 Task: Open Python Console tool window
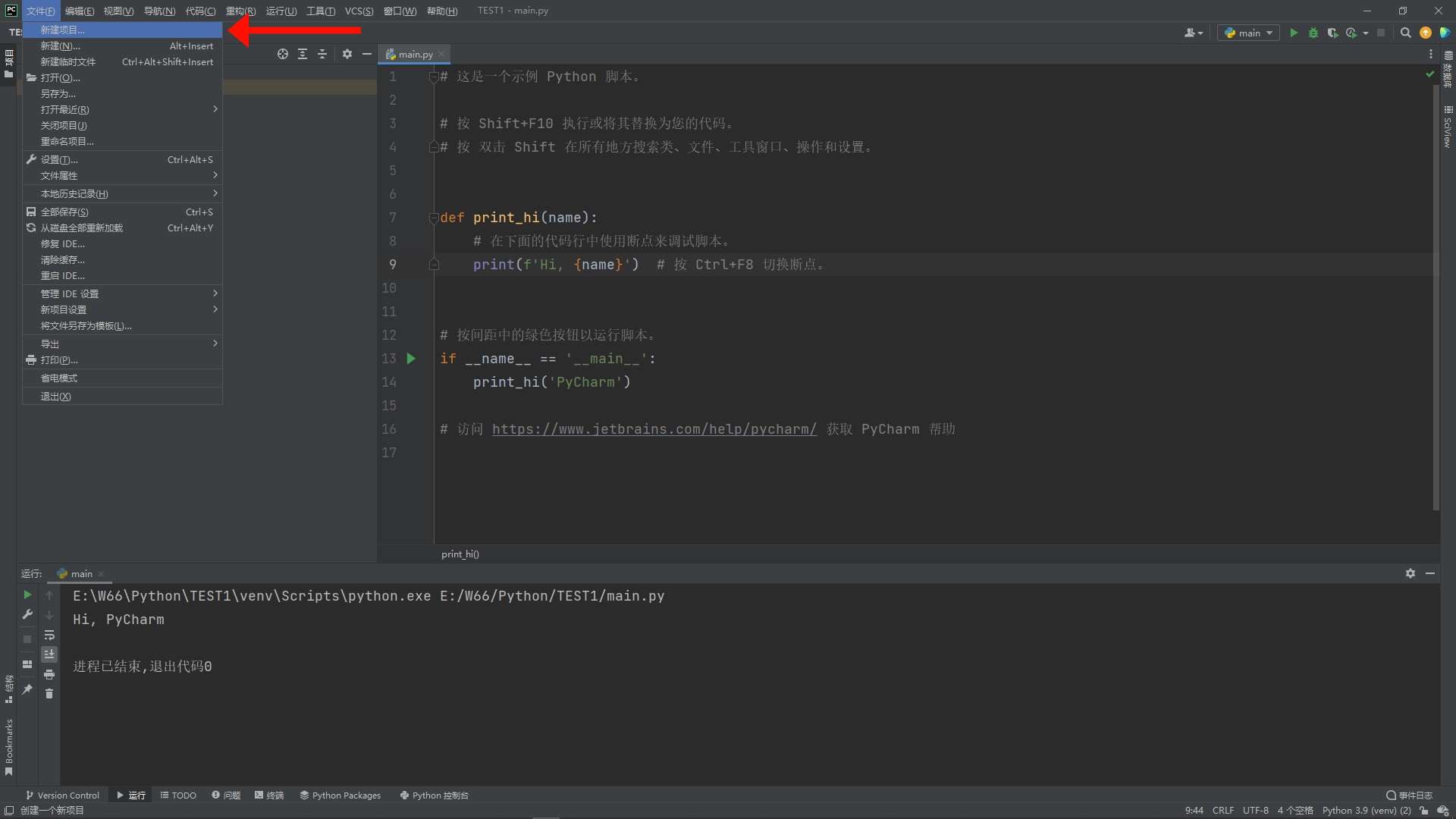point(435,795)
